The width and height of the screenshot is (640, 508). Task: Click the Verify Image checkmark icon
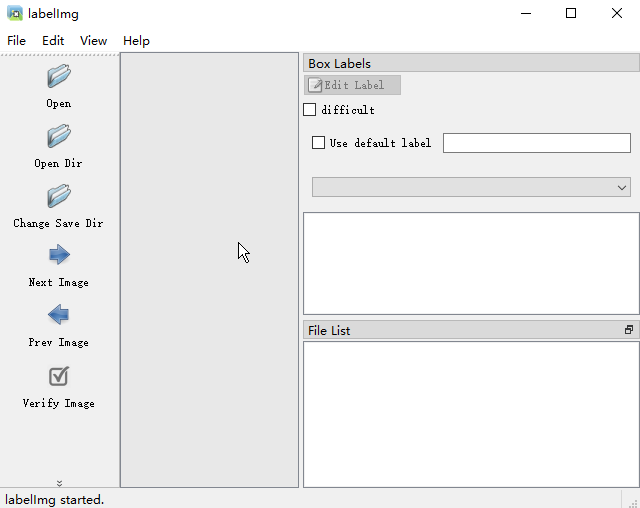pyautogui.click(x=59, y=376)
